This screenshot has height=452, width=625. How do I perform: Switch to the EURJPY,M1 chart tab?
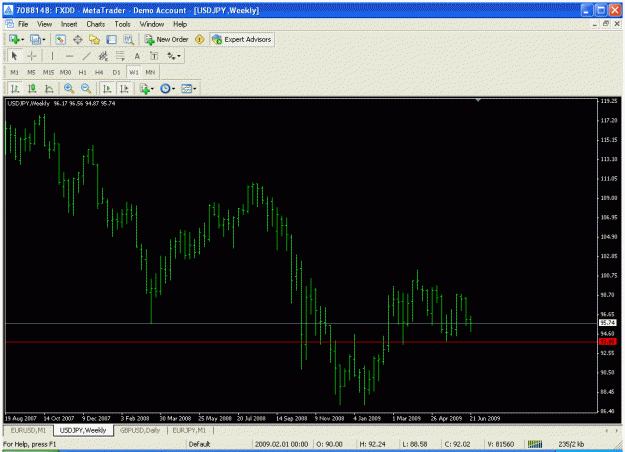(189, 430)
